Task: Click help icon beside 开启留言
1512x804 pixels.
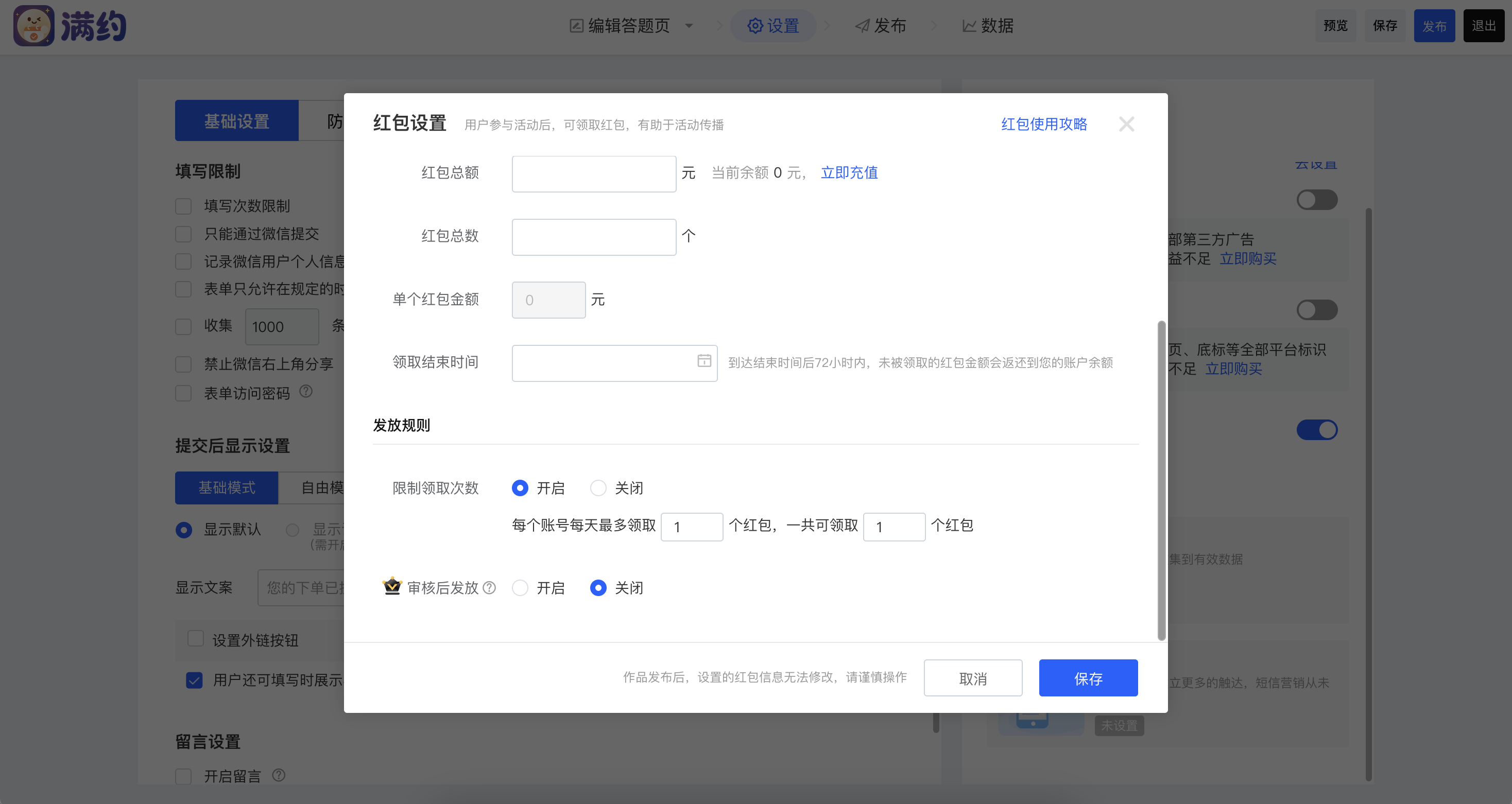Action: [279, 775]
